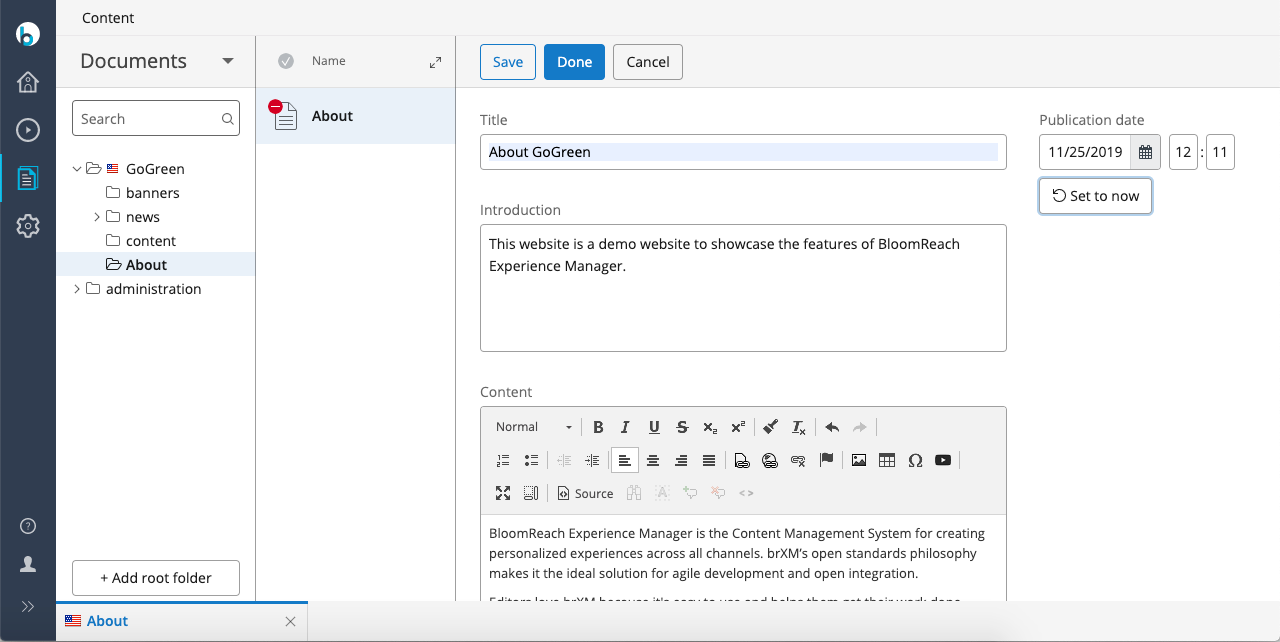Screen dimensions: 1280x642
Task: Insert an image into content
Action: point(859,460)
